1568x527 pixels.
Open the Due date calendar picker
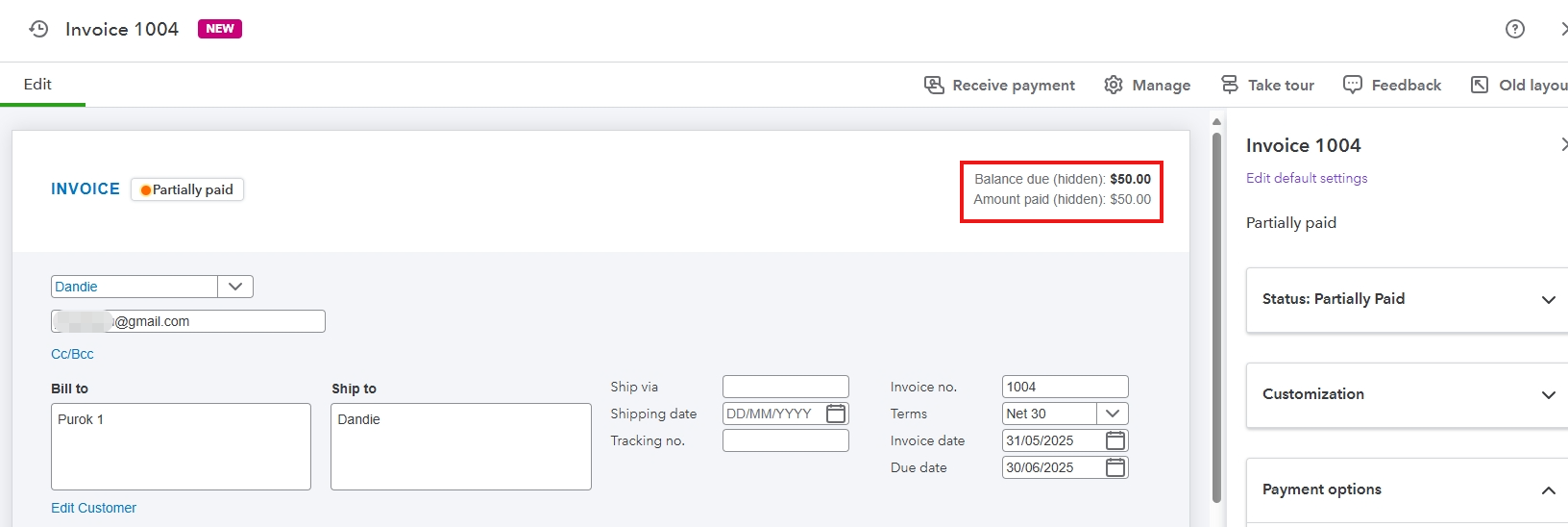pyautogui.click(x=1115, y=467)
